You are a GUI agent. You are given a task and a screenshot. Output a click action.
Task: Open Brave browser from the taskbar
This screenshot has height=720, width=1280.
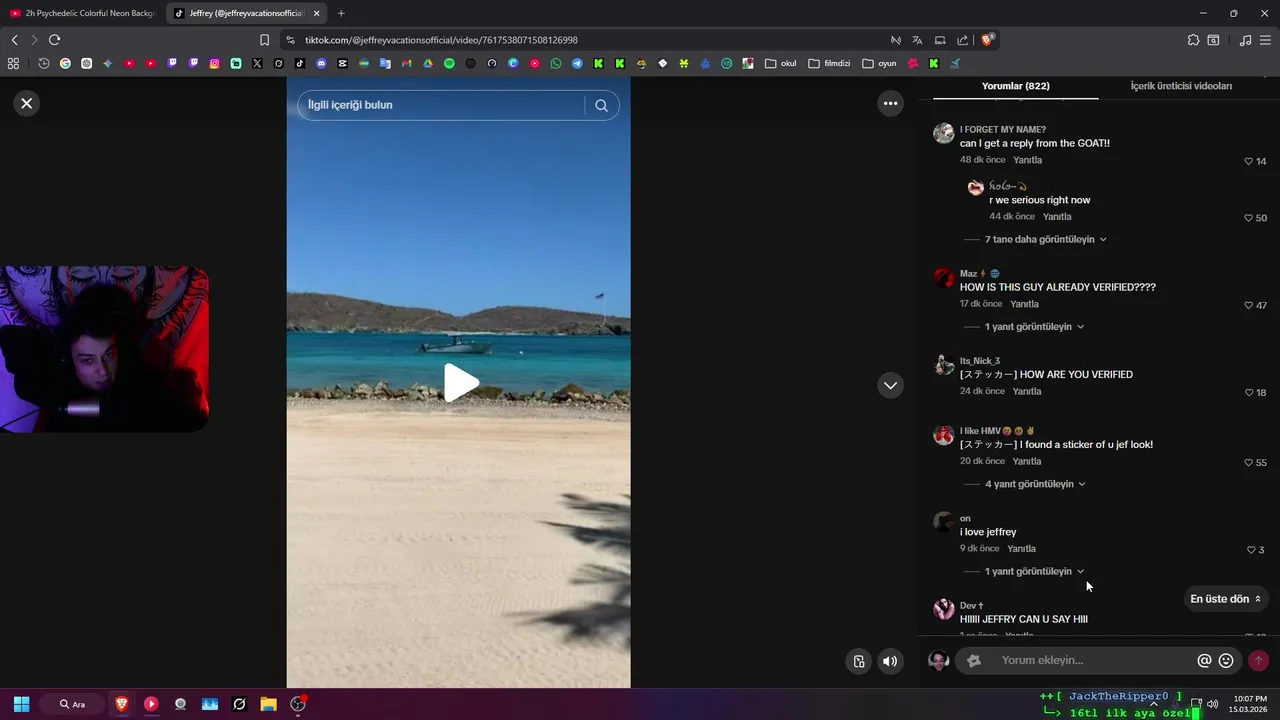point(122,704)
